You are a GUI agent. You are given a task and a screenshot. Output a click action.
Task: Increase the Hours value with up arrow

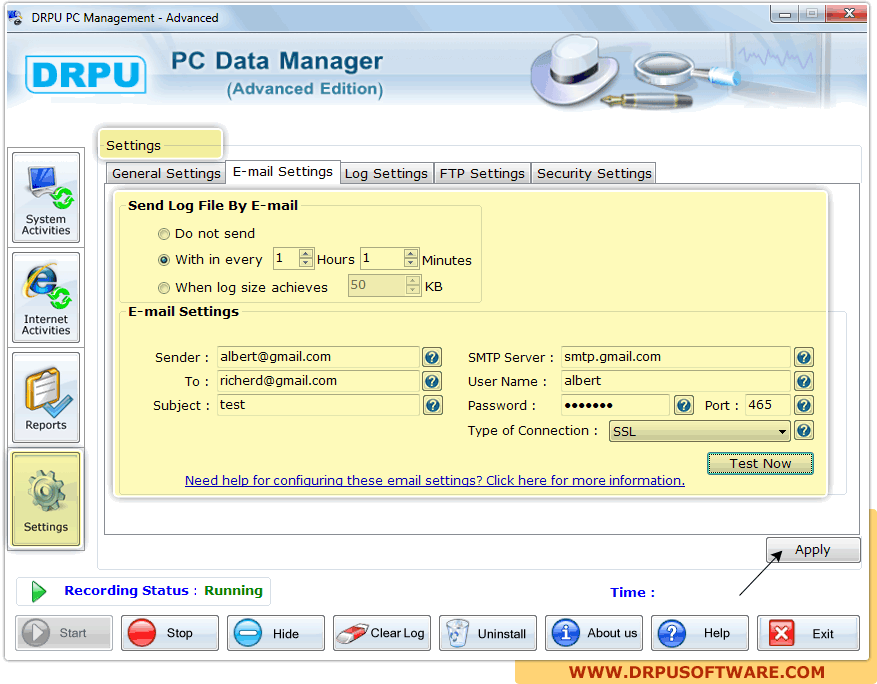(x=305, y=254)
